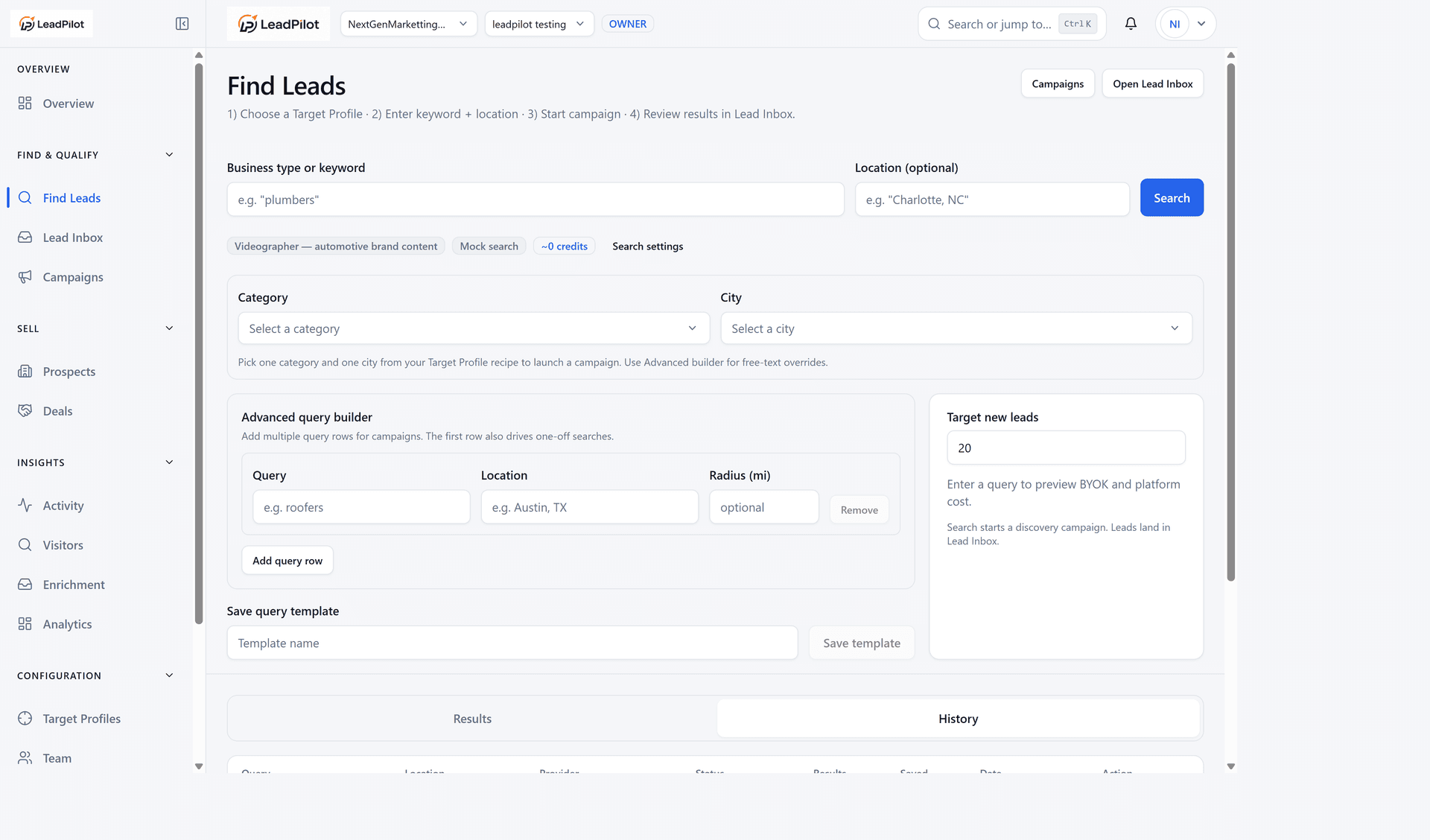Open notifications bell
1430x840 pixels.
point(1131,24)
